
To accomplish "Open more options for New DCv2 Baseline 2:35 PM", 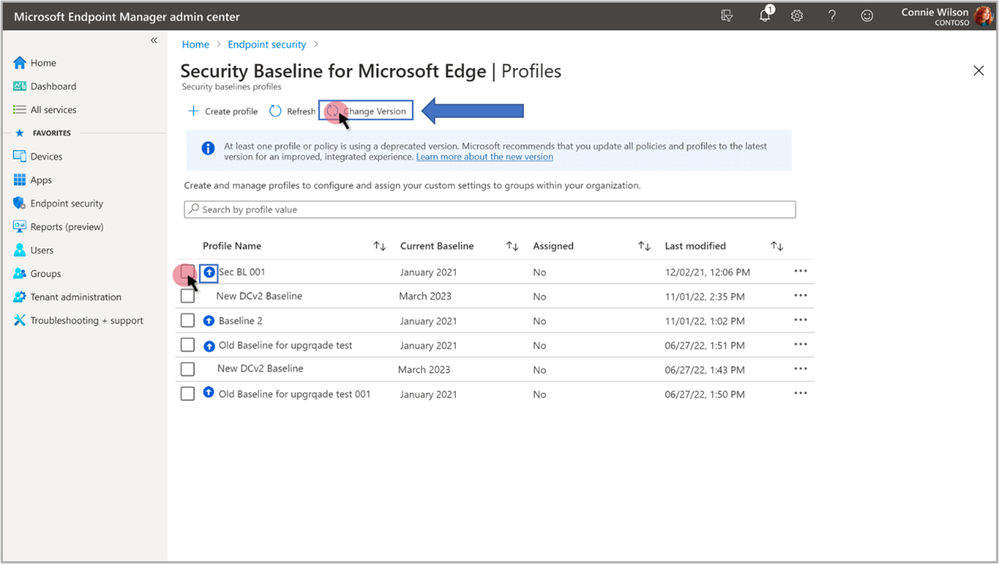I will coord(801,295).
